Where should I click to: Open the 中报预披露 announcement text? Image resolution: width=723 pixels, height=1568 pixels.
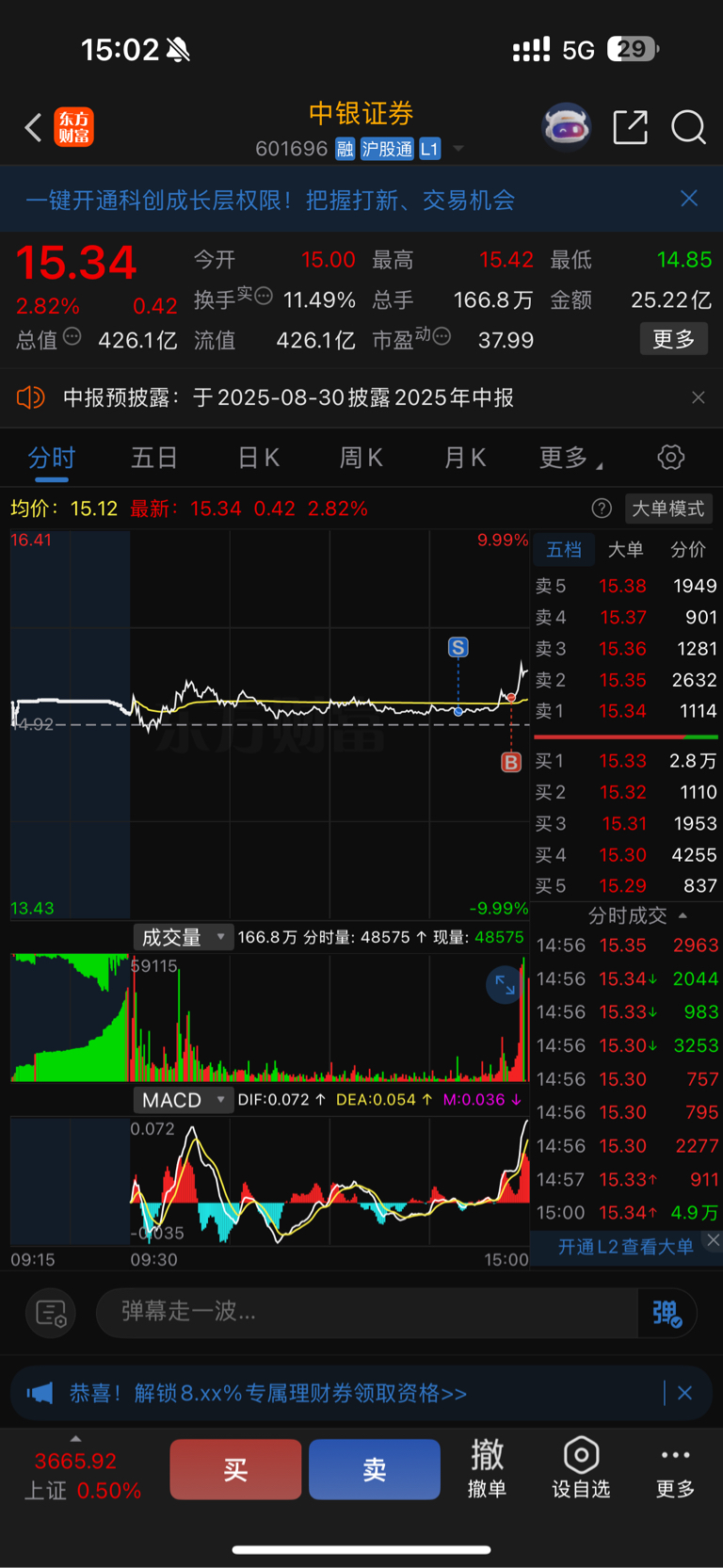pyautogui.click(x=288, y=397)
